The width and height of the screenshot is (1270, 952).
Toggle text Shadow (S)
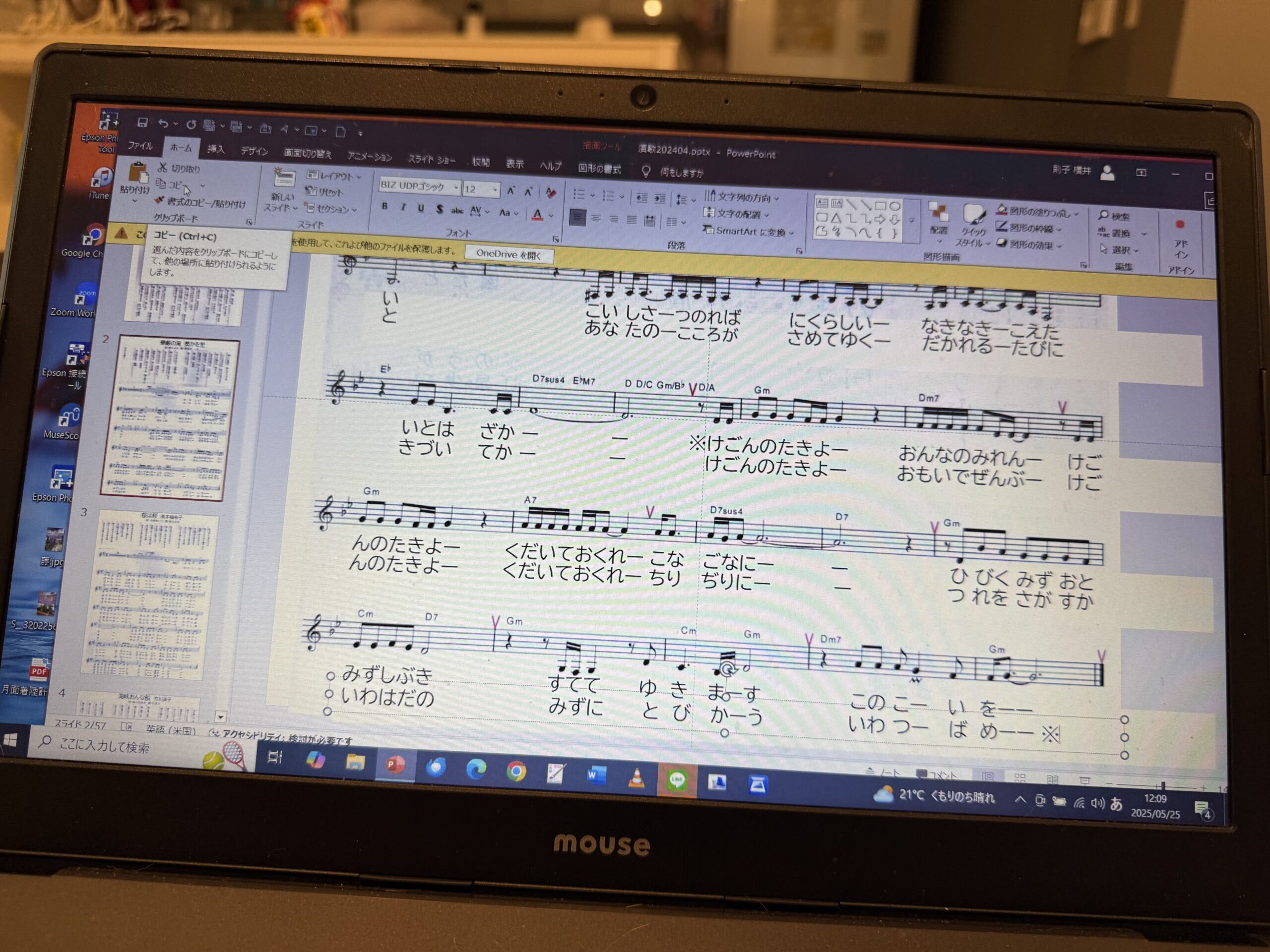coord(439,209)
